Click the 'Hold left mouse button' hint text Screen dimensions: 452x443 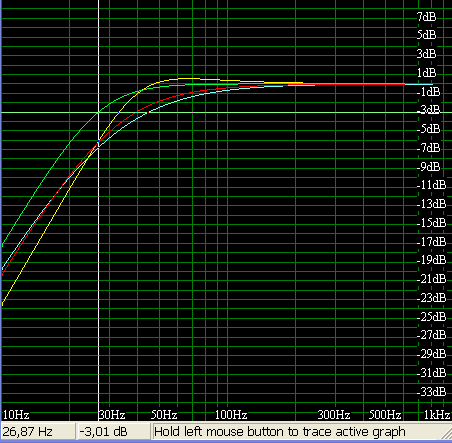(279, 432)
